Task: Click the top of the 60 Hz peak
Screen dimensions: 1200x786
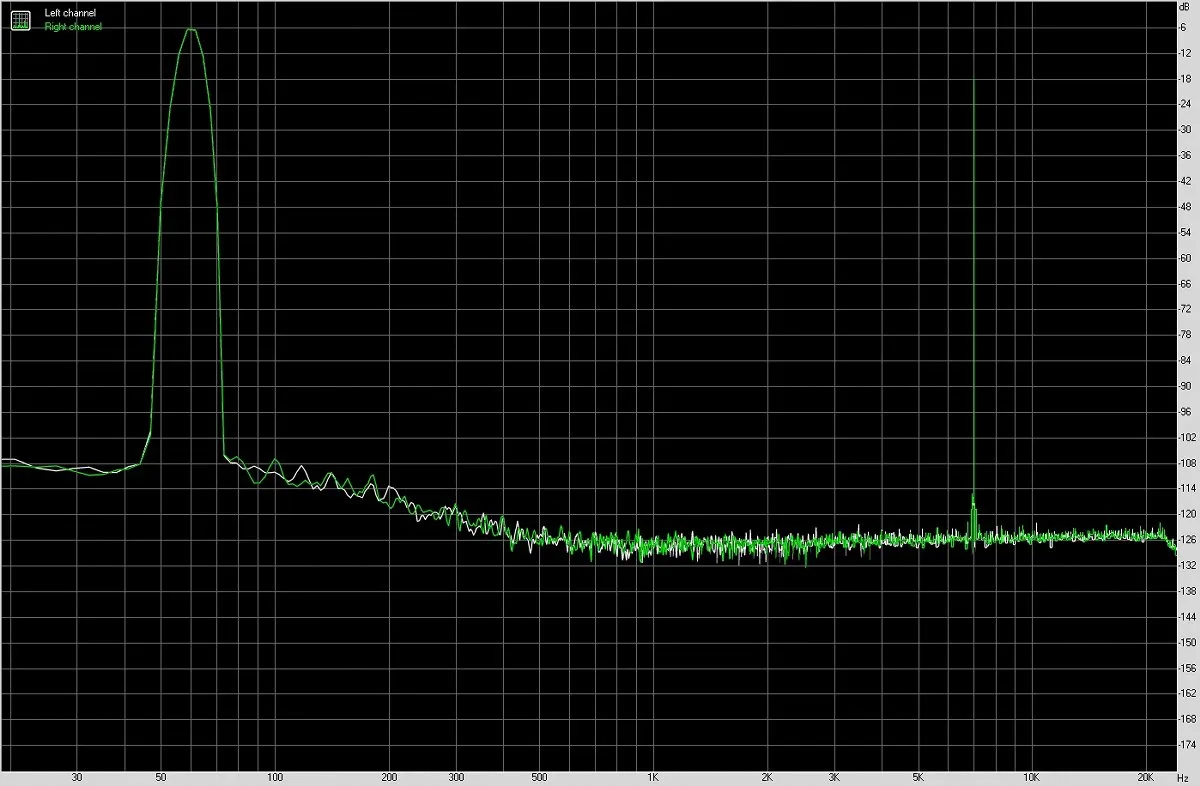Action: point(190,29)
